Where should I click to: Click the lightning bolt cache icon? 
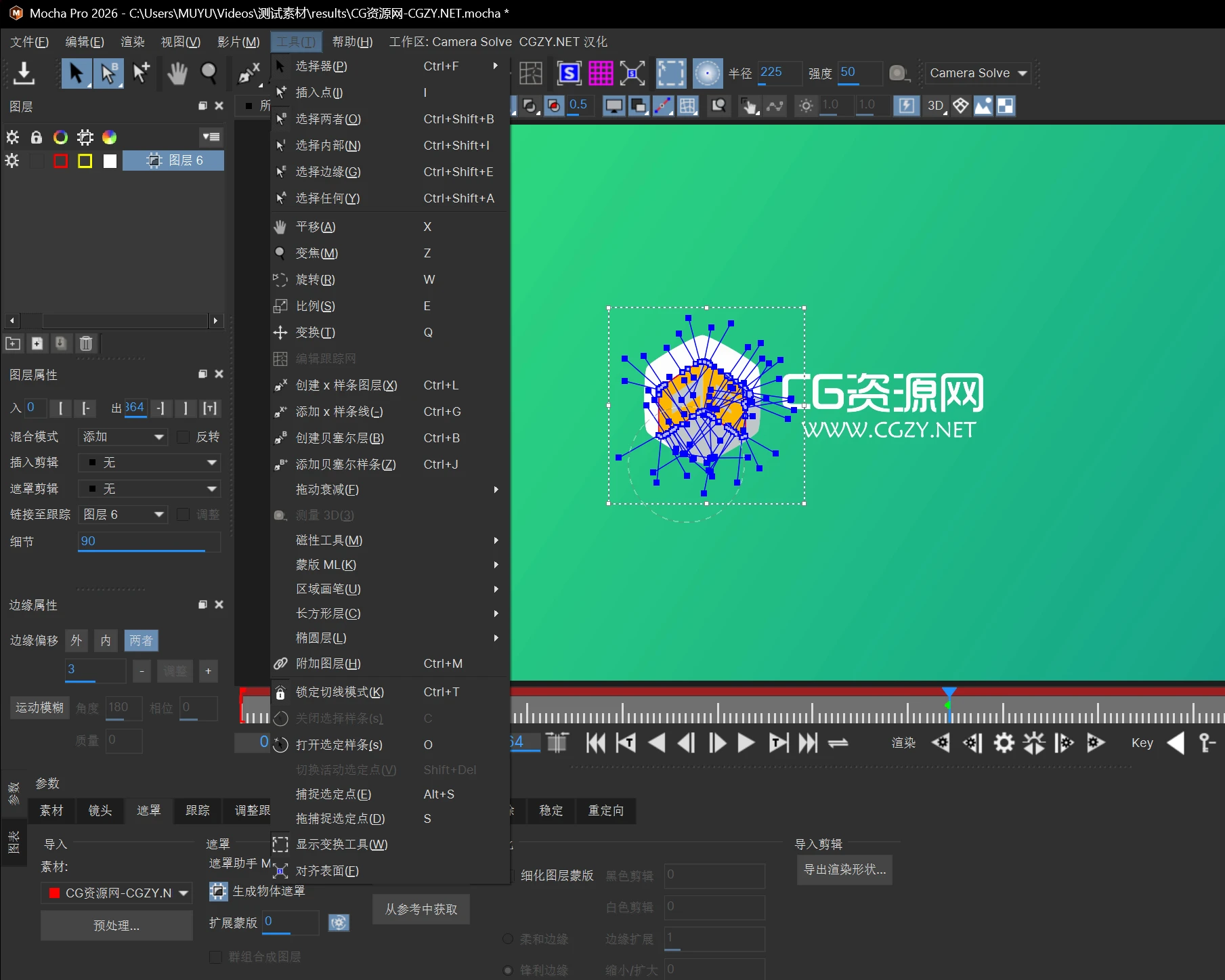907,106
